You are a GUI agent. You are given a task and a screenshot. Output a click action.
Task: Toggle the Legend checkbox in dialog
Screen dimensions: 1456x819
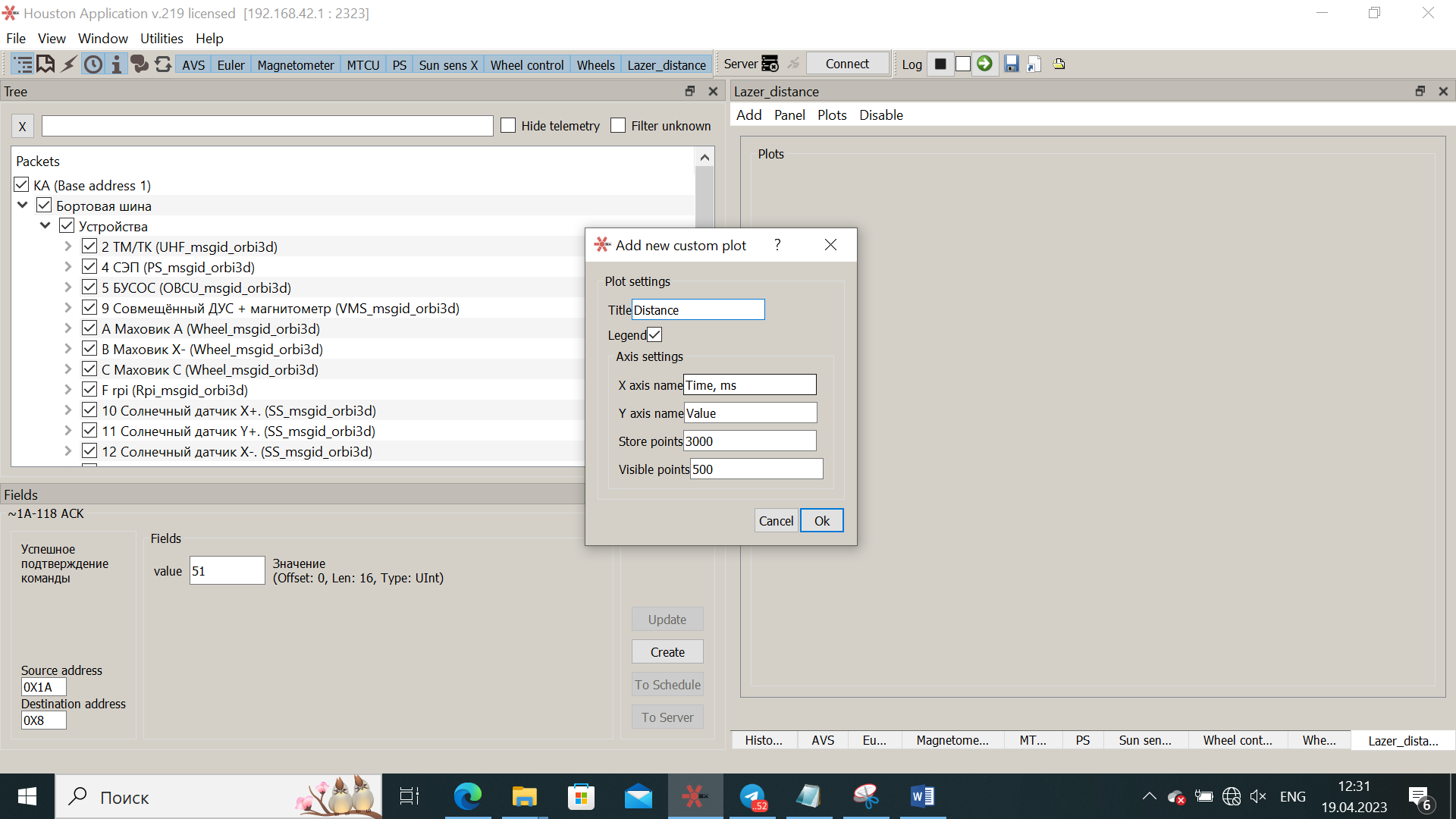point(654,334)
